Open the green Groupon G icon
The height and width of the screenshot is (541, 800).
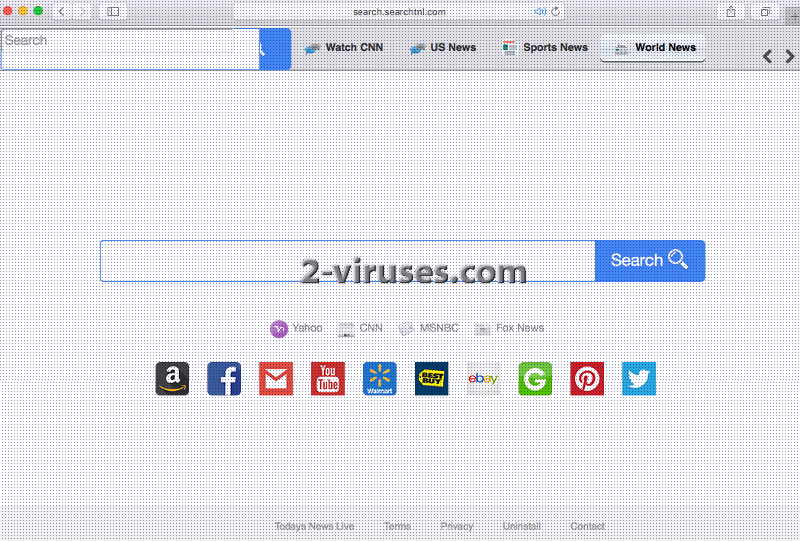(535, 379)
